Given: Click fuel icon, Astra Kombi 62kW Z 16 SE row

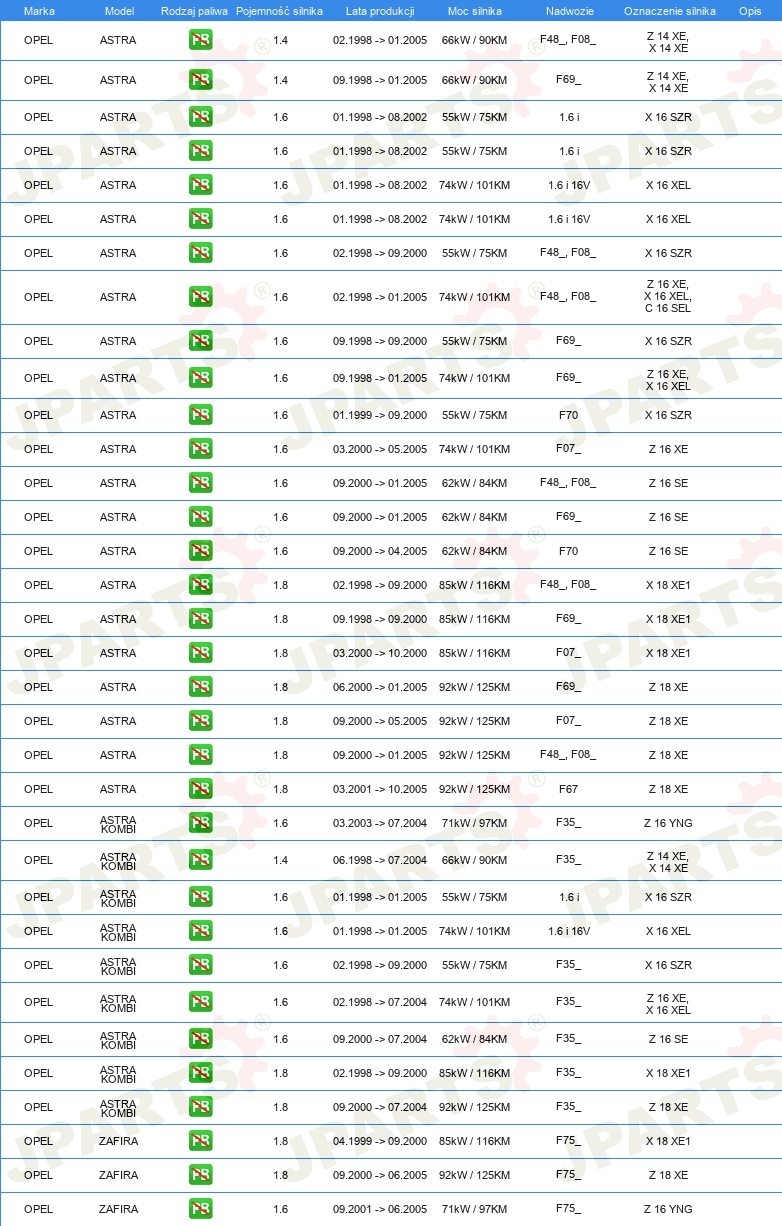Looking at the screenshot, I should coord(200,1039).
